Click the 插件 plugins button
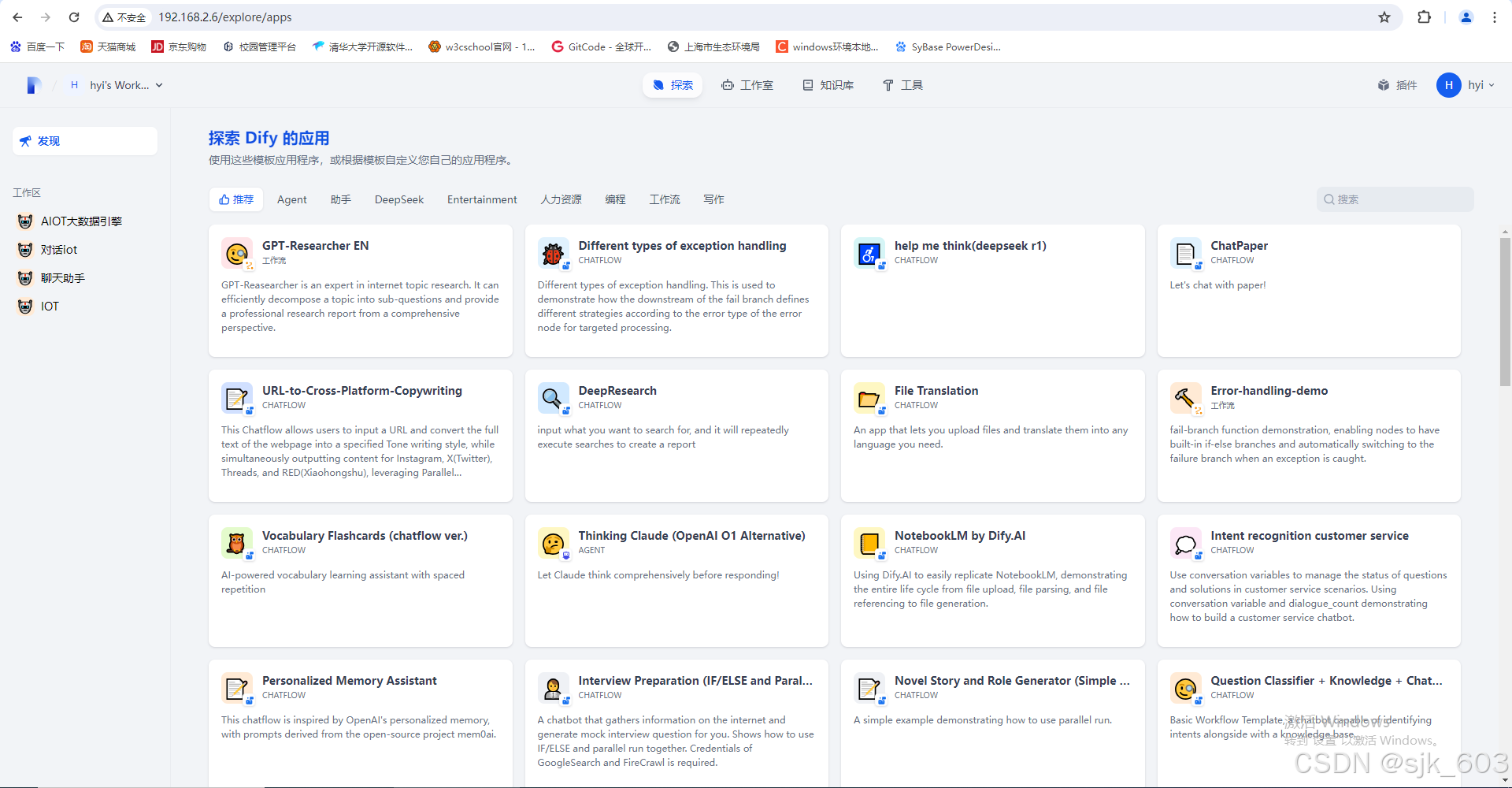 pos(1397,85)
